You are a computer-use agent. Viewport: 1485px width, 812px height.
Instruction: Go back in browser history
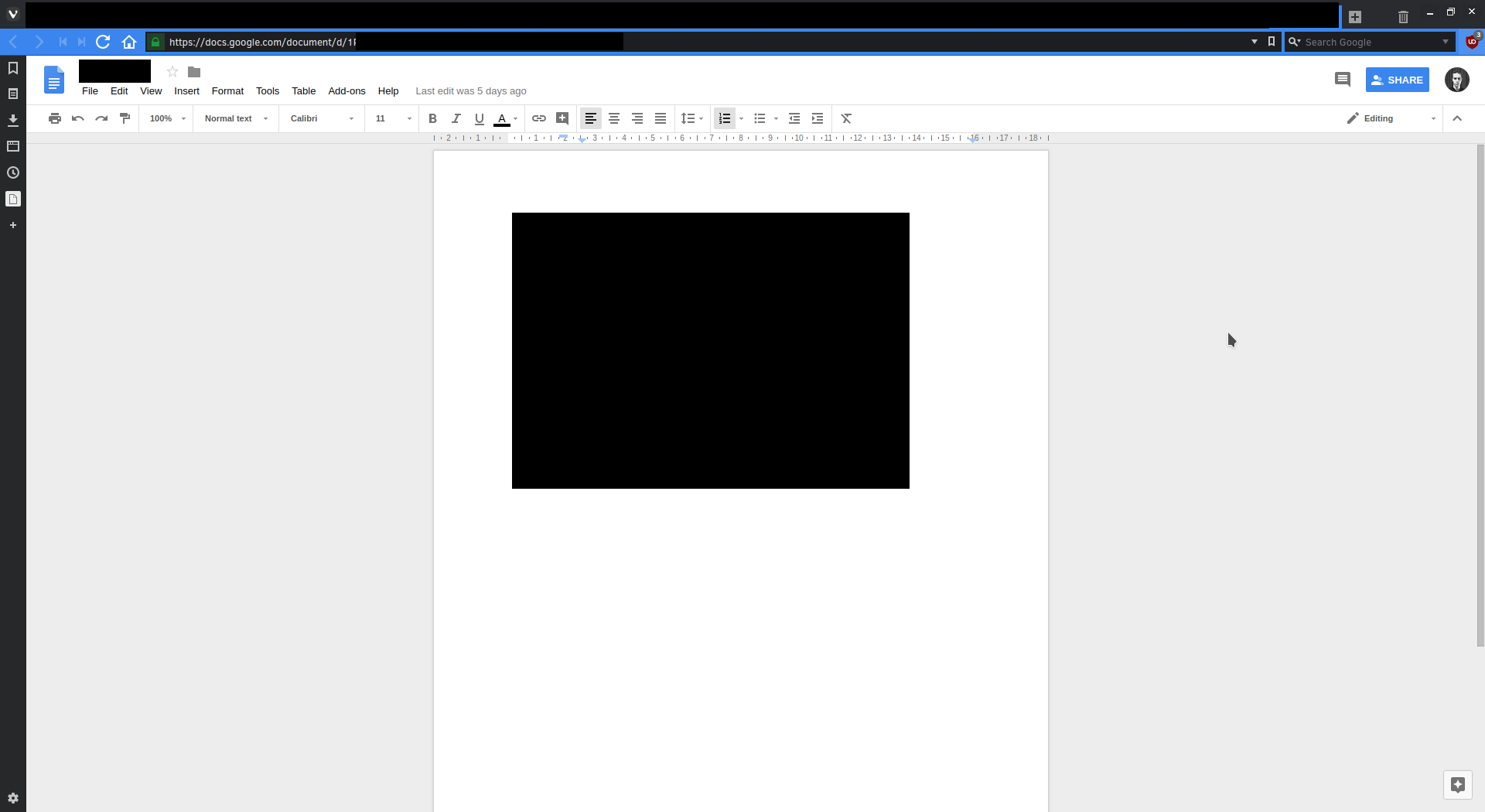click(x=13, y=42)
